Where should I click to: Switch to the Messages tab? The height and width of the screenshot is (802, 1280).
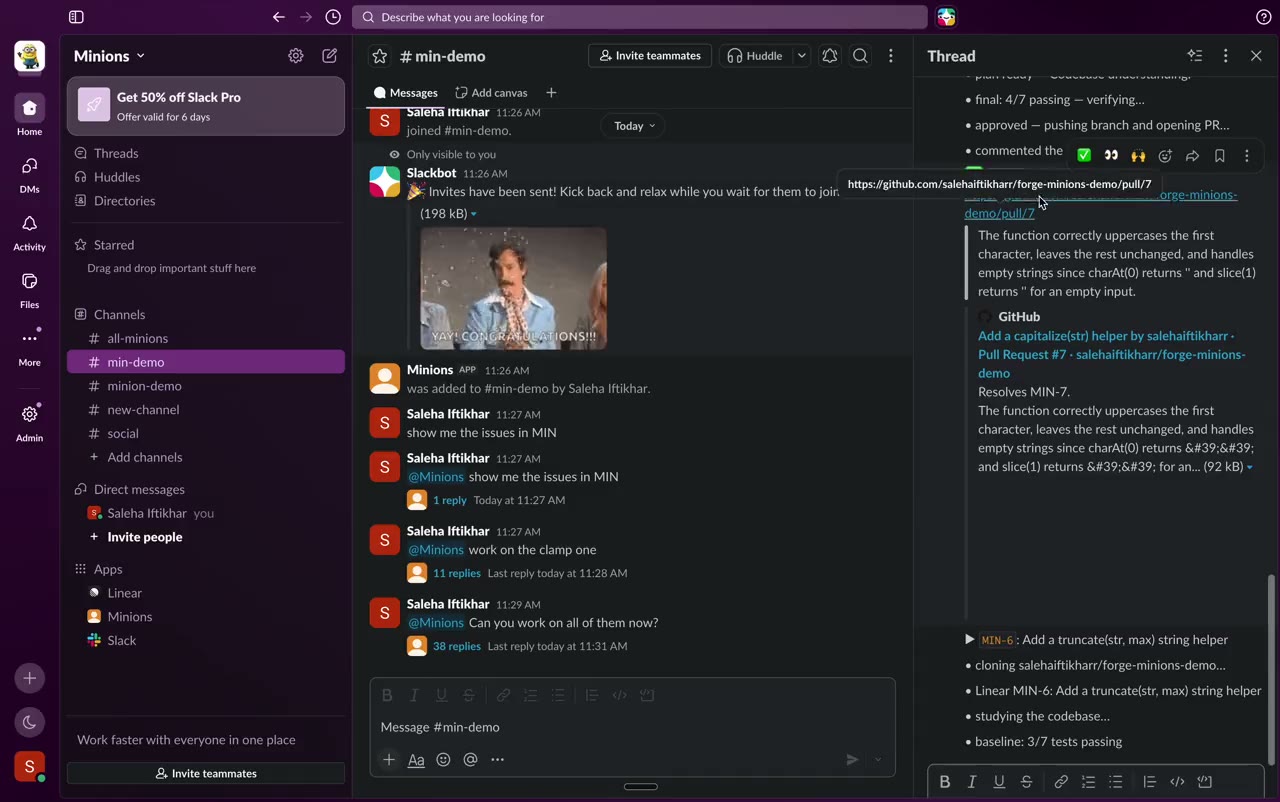405,93
